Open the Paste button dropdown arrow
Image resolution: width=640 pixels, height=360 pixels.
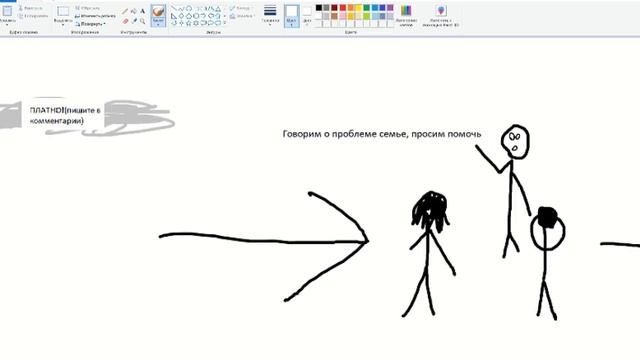[x=7, y=24]
